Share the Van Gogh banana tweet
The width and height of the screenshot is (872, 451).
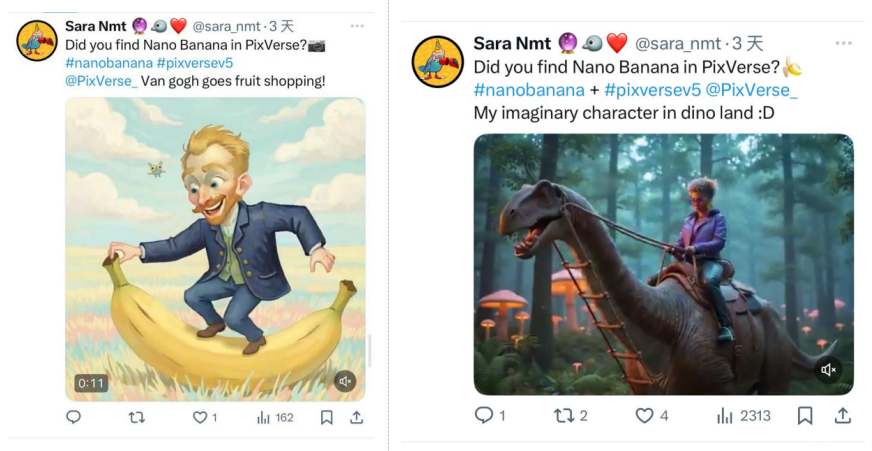click(x=356, y=417)
